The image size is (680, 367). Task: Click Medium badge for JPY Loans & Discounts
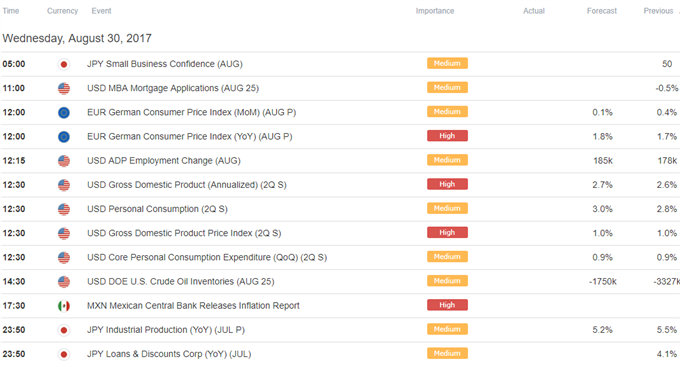click(447, 353)
